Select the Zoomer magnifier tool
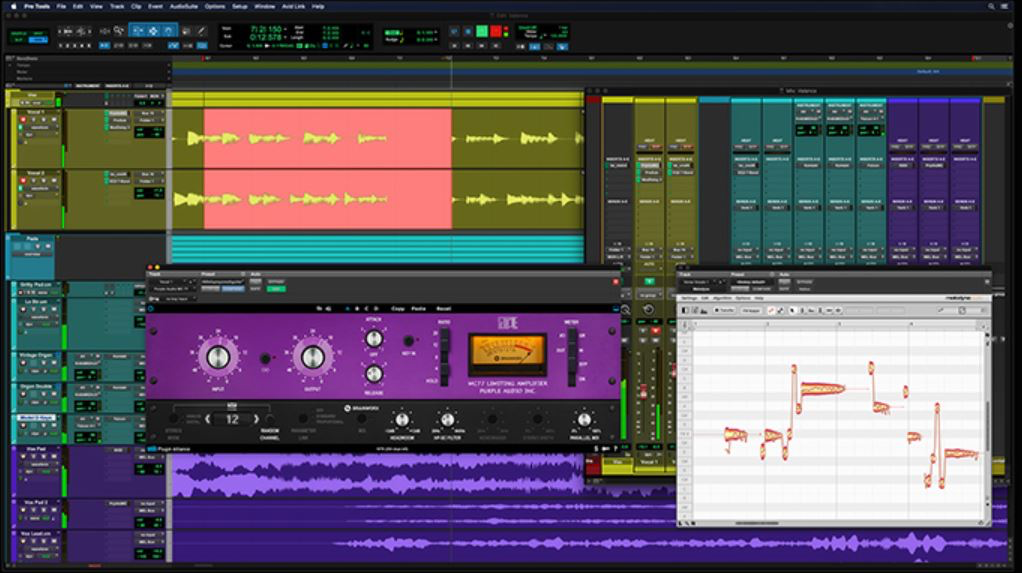 coord(119,31)
